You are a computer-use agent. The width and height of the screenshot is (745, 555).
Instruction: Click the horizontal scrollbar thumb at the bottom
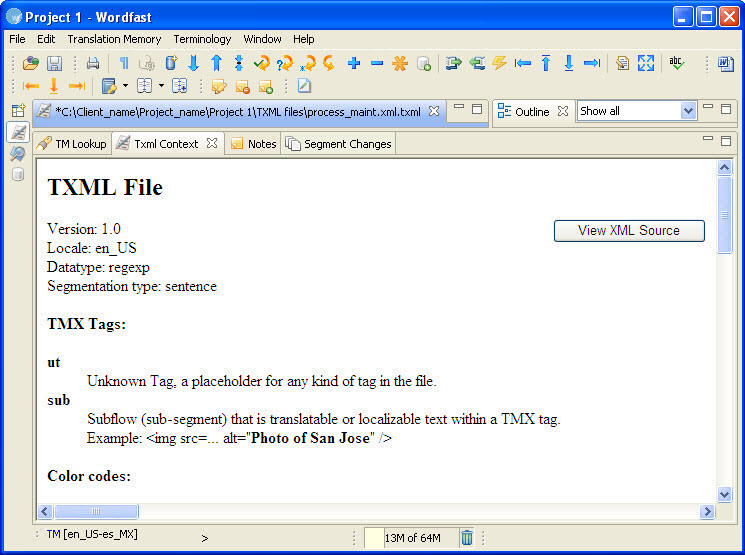(97, 511)
